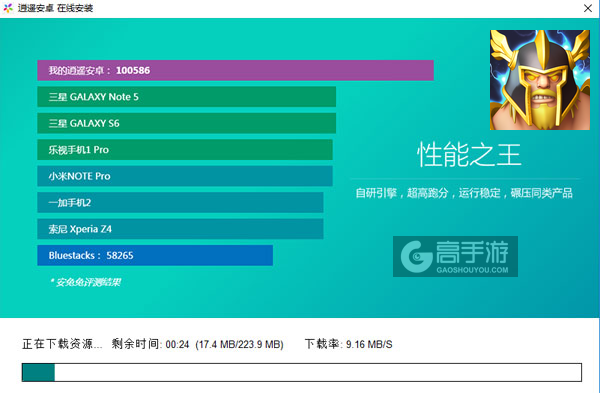Click the 剩余时间 00:24 label
The height and width of the screenshot is (393, 600).
pyautogui.click(x=150, y=344)
